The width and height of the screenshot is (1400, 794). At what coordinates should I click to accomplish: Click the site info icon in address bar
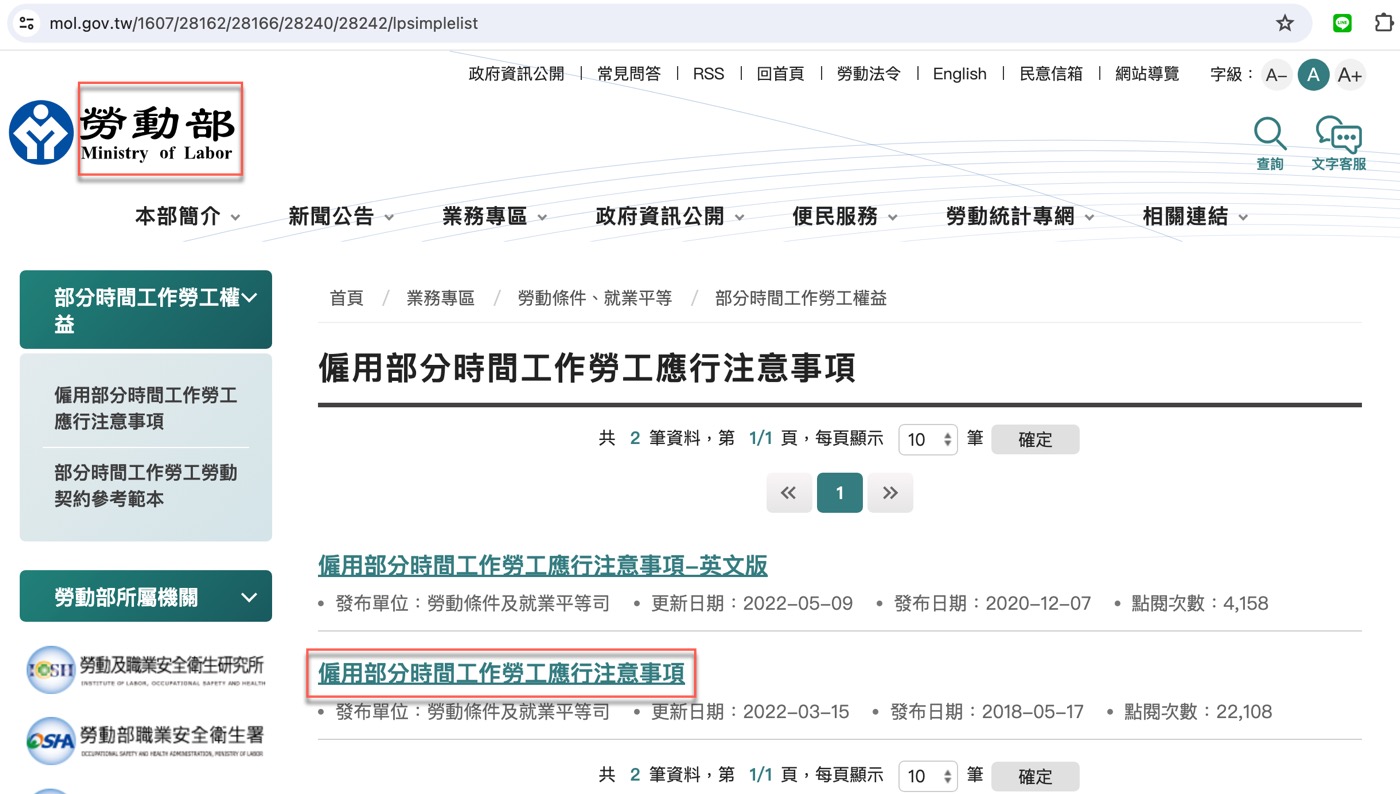pos(26,23)
